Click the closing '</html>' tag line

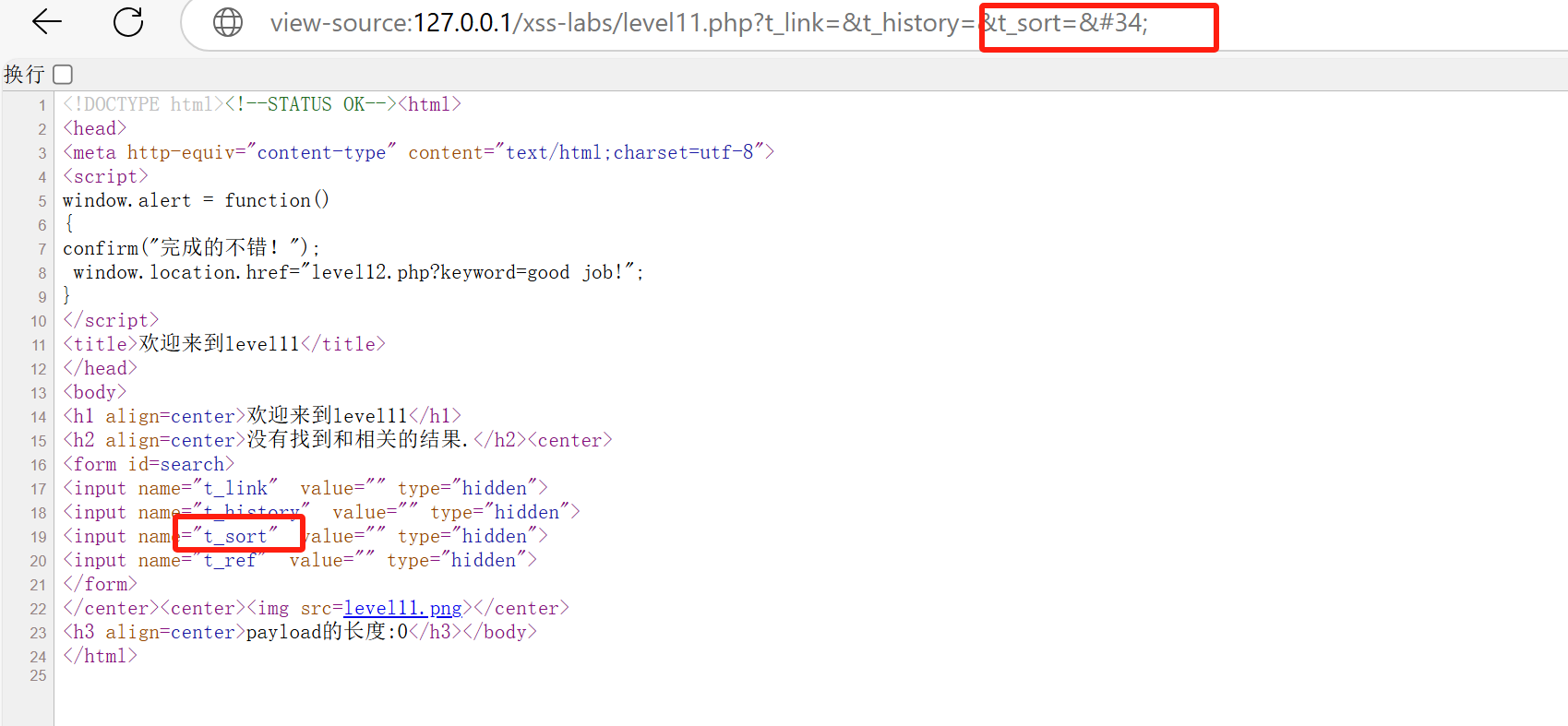coord(100,656)
